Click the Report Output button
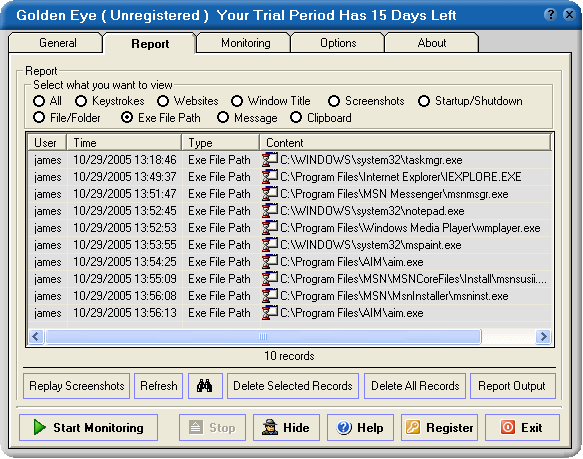The height and width of the screenshot is (459, 583). (513, 386)
